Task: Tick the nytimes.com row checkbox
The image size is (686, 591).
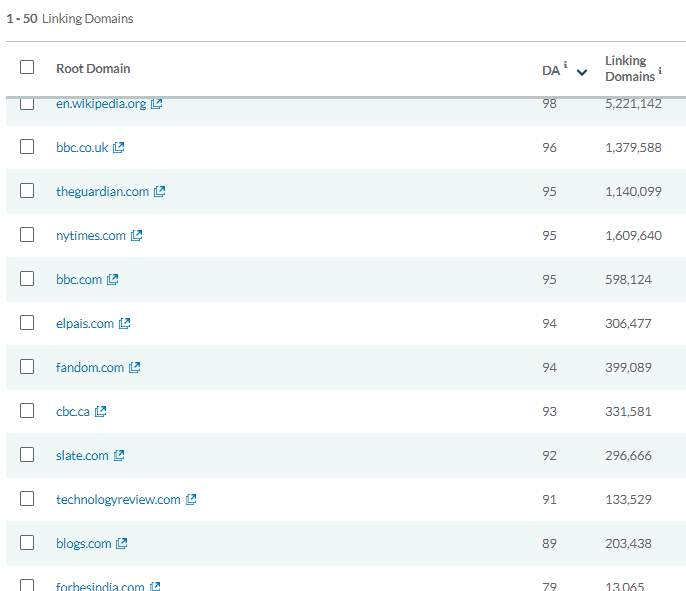Action: (x=27, y=234)
